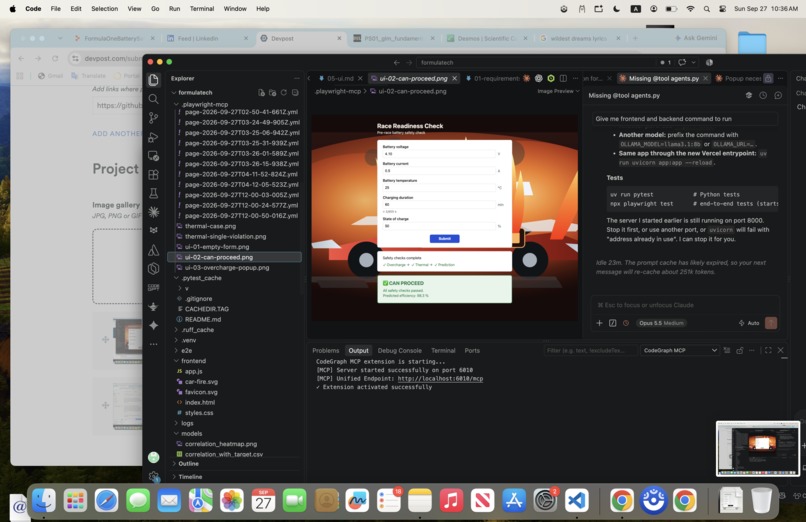The image size is (806, 522).
Task: Open styles.css in frontend folder
Action: (x=199, y=413)
